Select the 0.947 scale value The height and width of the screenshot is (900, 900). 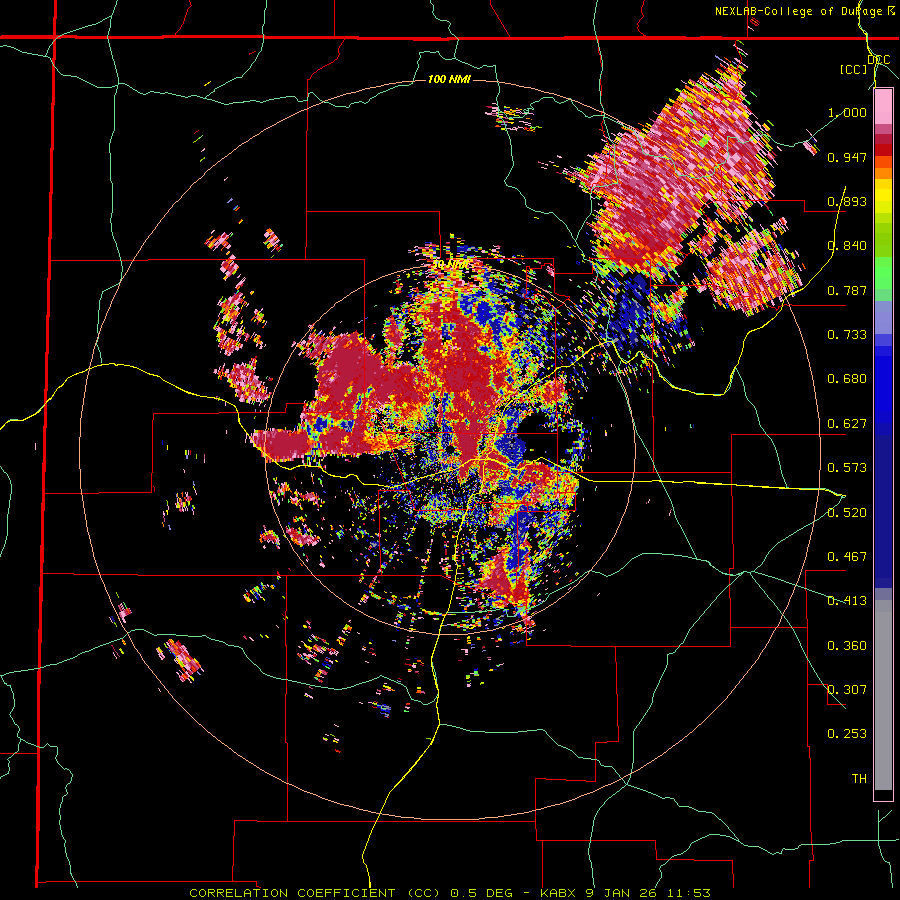tap(847, 157)
